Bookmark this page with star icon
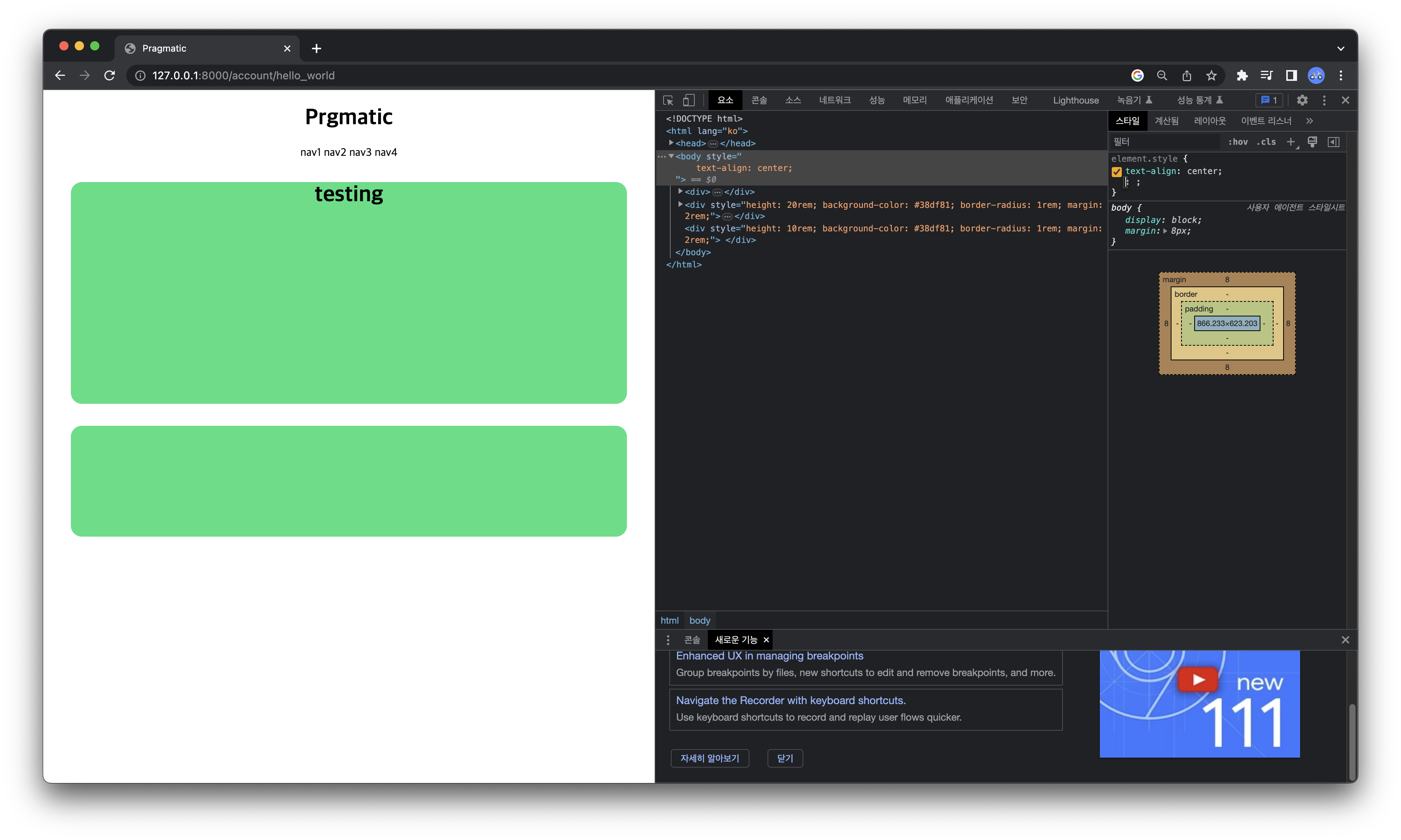The image size is (1401, 840). pyautogui.click(x=1211, y=75)
